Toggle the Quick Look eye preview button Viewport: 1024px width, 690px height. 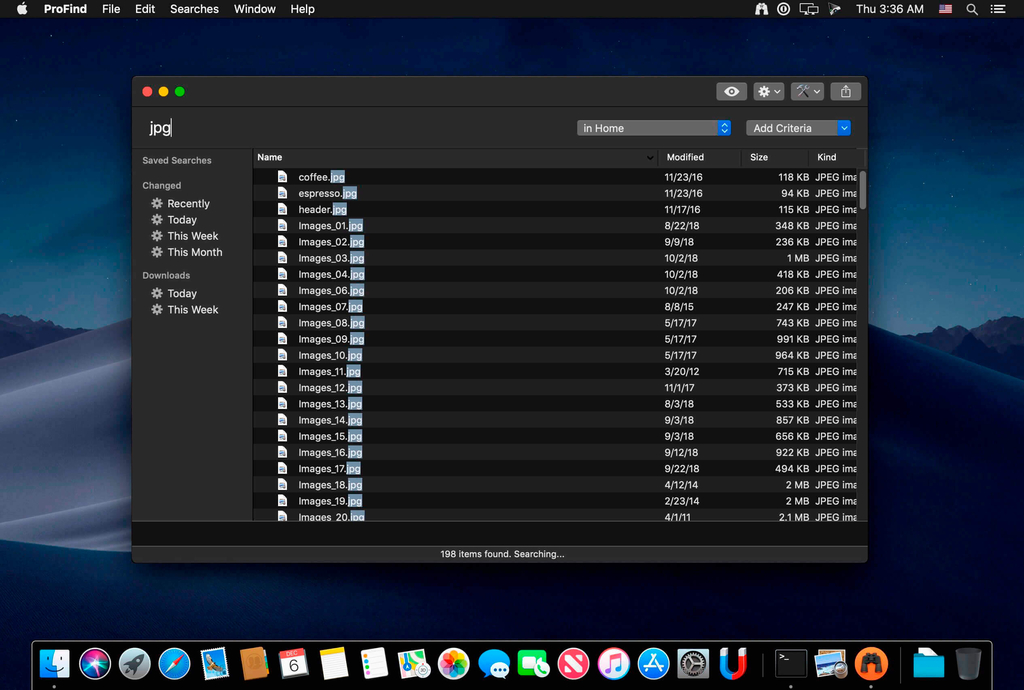pos(732,91)
